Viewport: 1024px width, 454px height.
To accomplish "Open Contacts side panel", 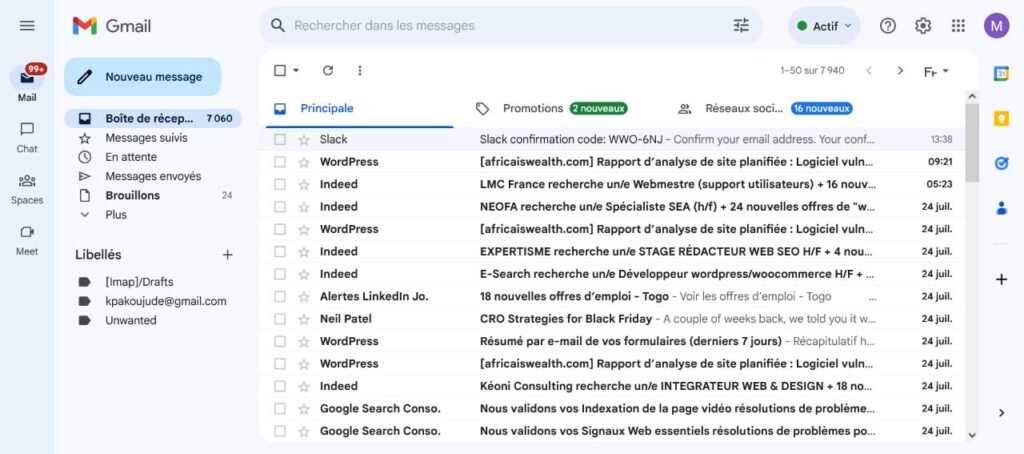I will point(1001,208).
